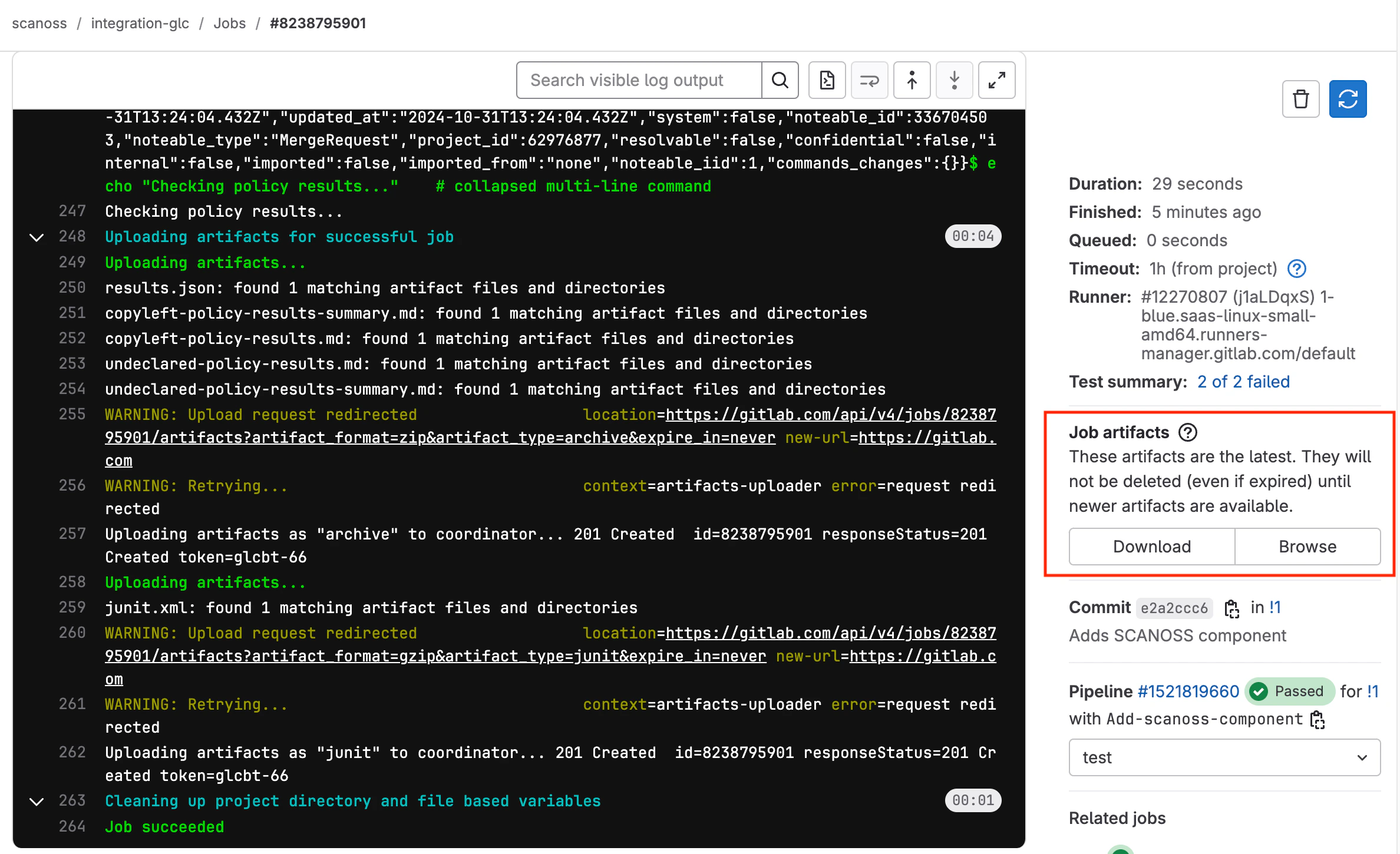
Task: Enter fullscreen view of job log
Action: tap(996, 80)
